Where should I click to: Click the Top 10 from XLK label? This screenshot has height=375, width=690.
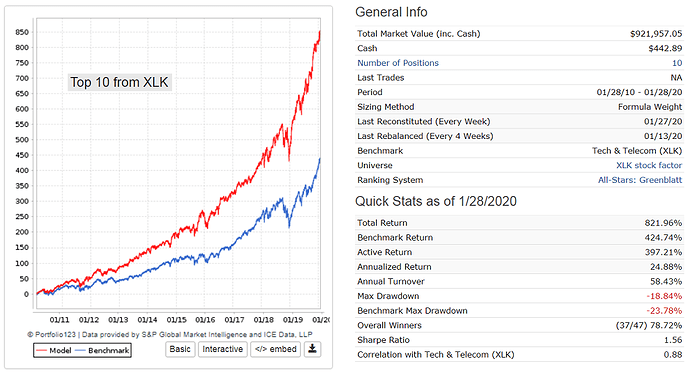tap(119, 82)
